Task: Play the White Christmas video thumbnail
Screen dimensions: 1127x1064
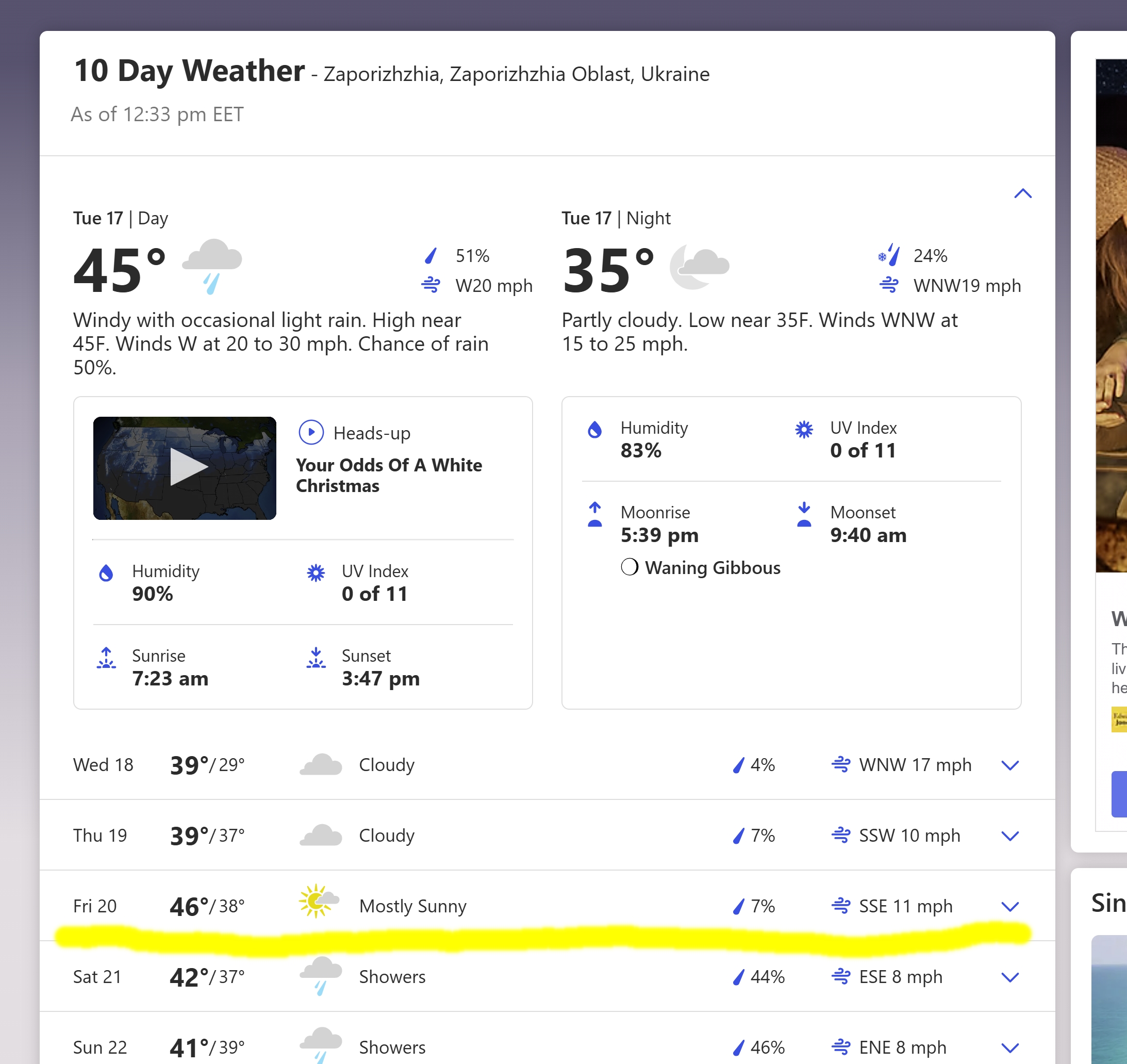Action: click(185, 468)
